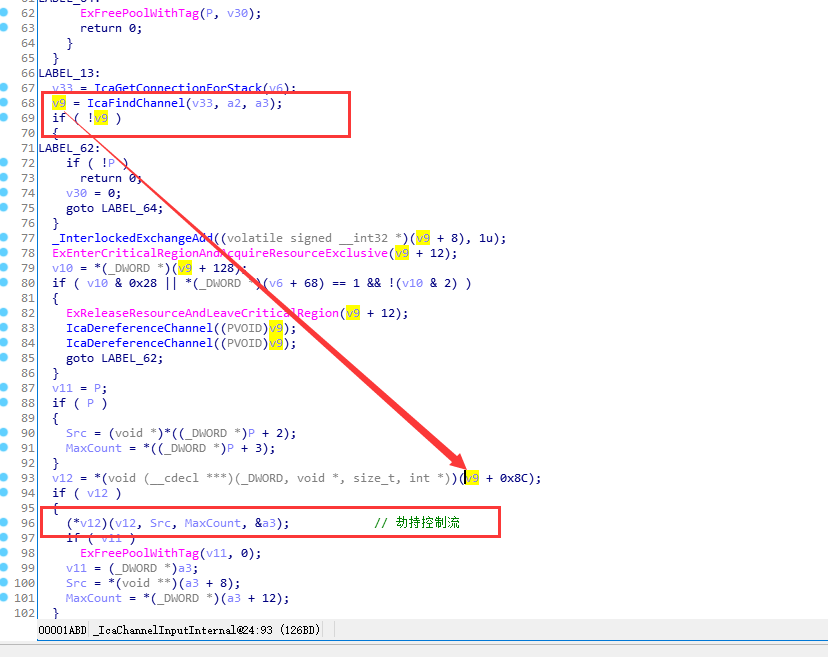Image resolution: width=828 pixels, height=657 pixels.
Task: Toggle breakpoint dot on line 100
Action: tap(4, 583)
